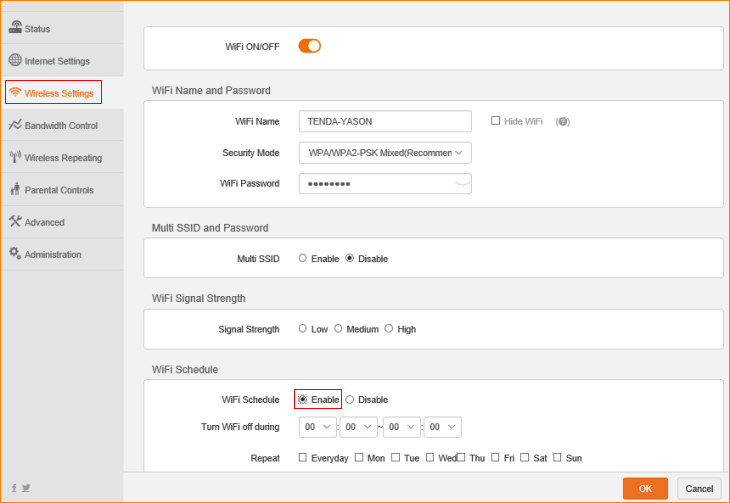The width and height of the screenshot is (730, 503).
Task: Check the Everyday repeat checkbox
Action: click(303, 458)
